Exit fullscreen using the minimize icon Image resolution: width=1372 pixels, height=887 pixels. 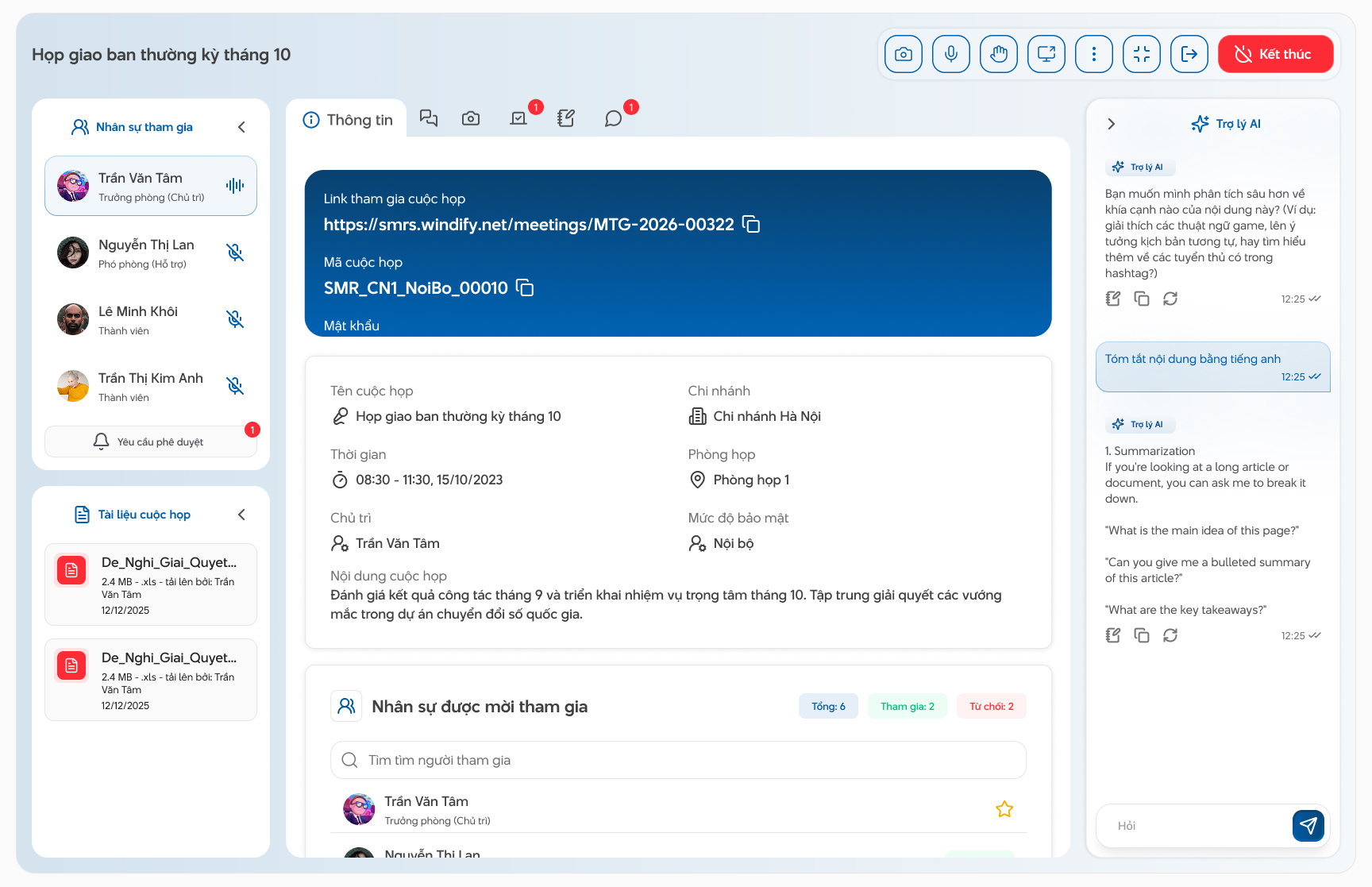[x=1142, y=54]
